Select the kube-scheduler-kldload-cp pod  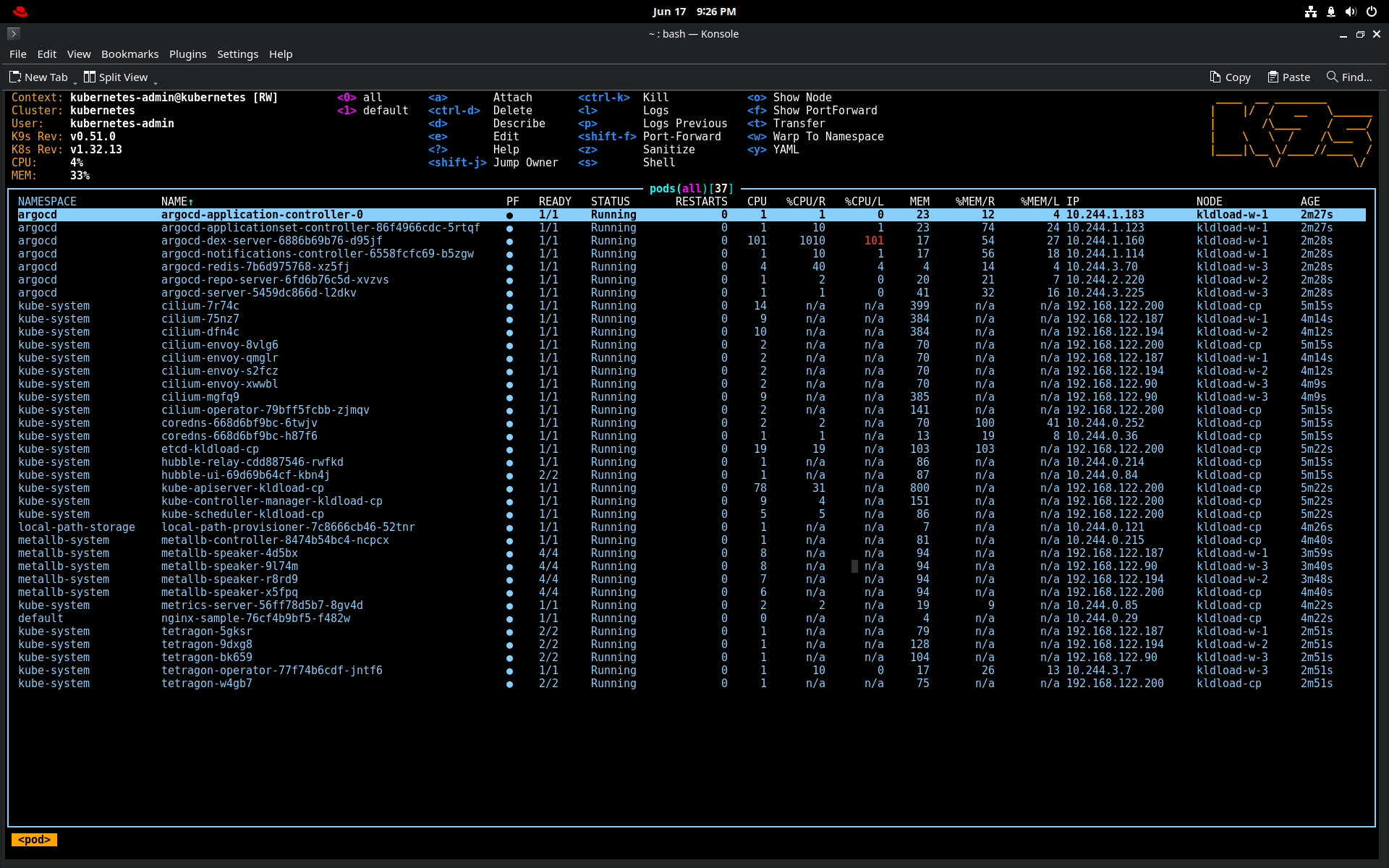(x=242, y=514)
